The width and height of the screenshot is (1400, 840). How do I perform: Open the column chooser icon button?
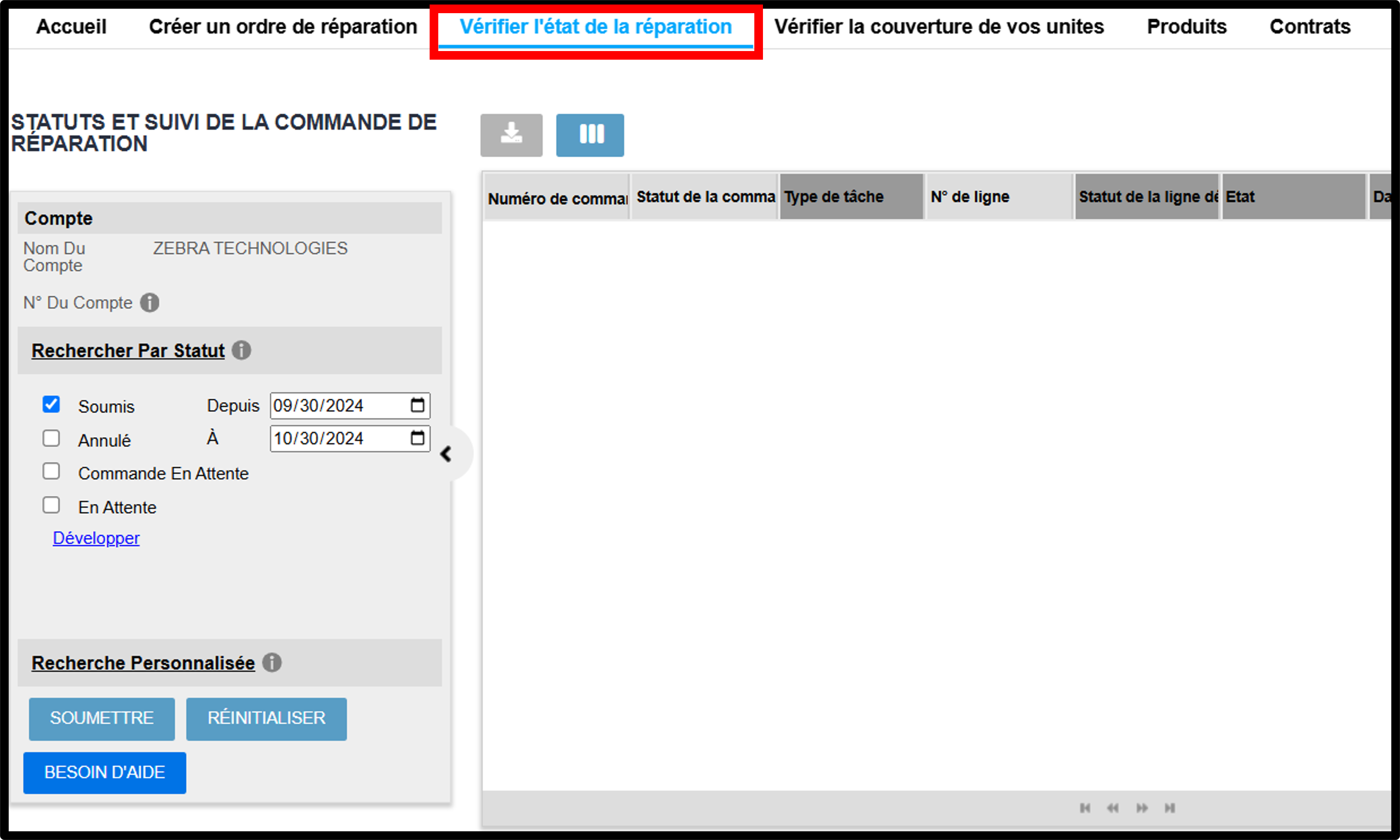pyautogui.click(x=590, y=135)
